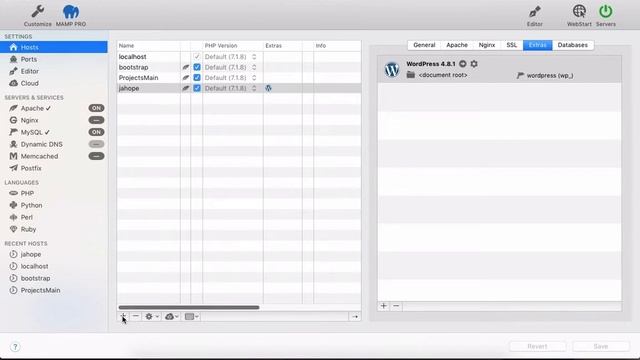Screen dimensions: 640x360
Task: Open the Editor from the top toolbar
Action: (x=534, y=11)
